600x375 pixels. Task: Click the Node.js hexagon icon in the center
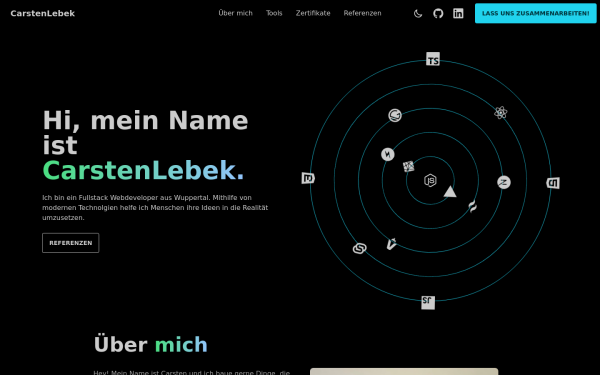(430, 180)
